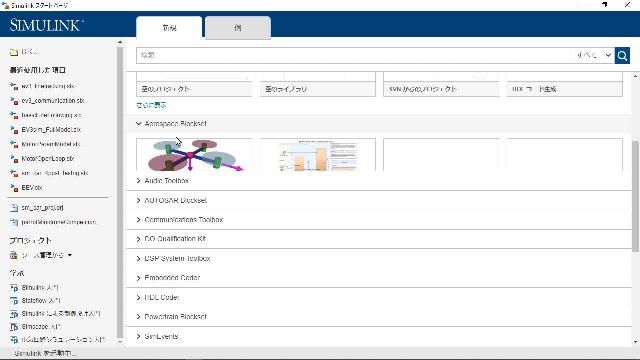
Task: Click the show more link under templates
Action: point(151,105)
